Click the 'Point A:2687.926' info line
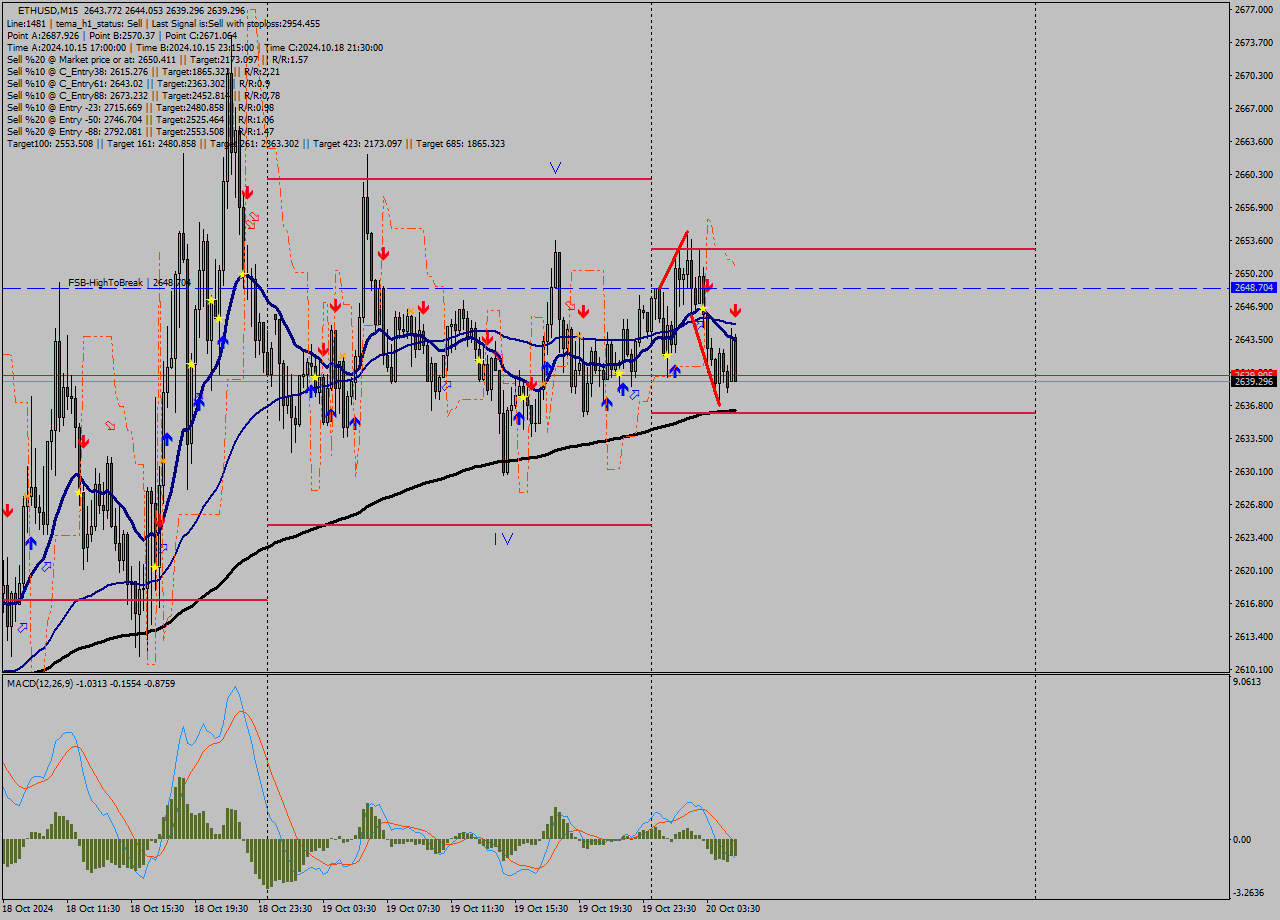 pyautogui.click(x=122, y=35)
